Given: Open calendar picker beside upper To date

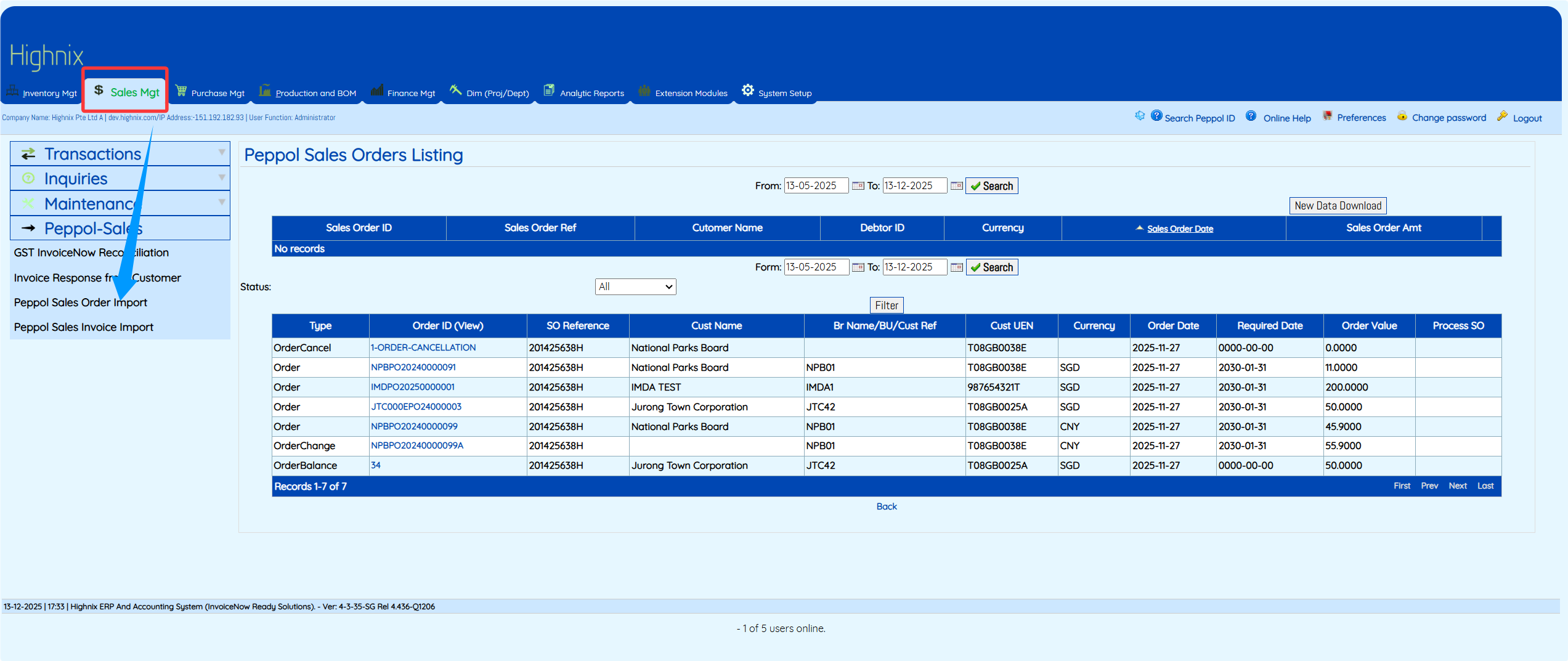Looking at the screenshot, I should 956,186.
